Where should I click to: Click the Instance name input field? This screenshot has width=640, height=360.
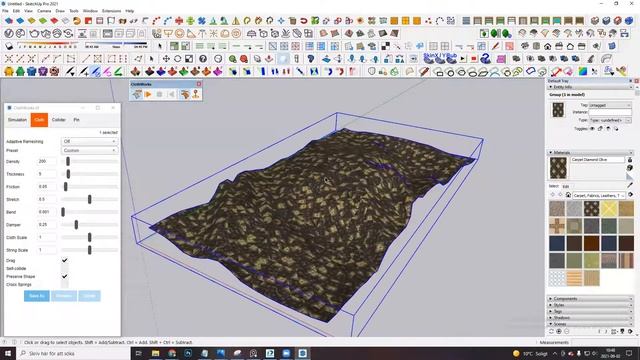click(x=609, y=112)
